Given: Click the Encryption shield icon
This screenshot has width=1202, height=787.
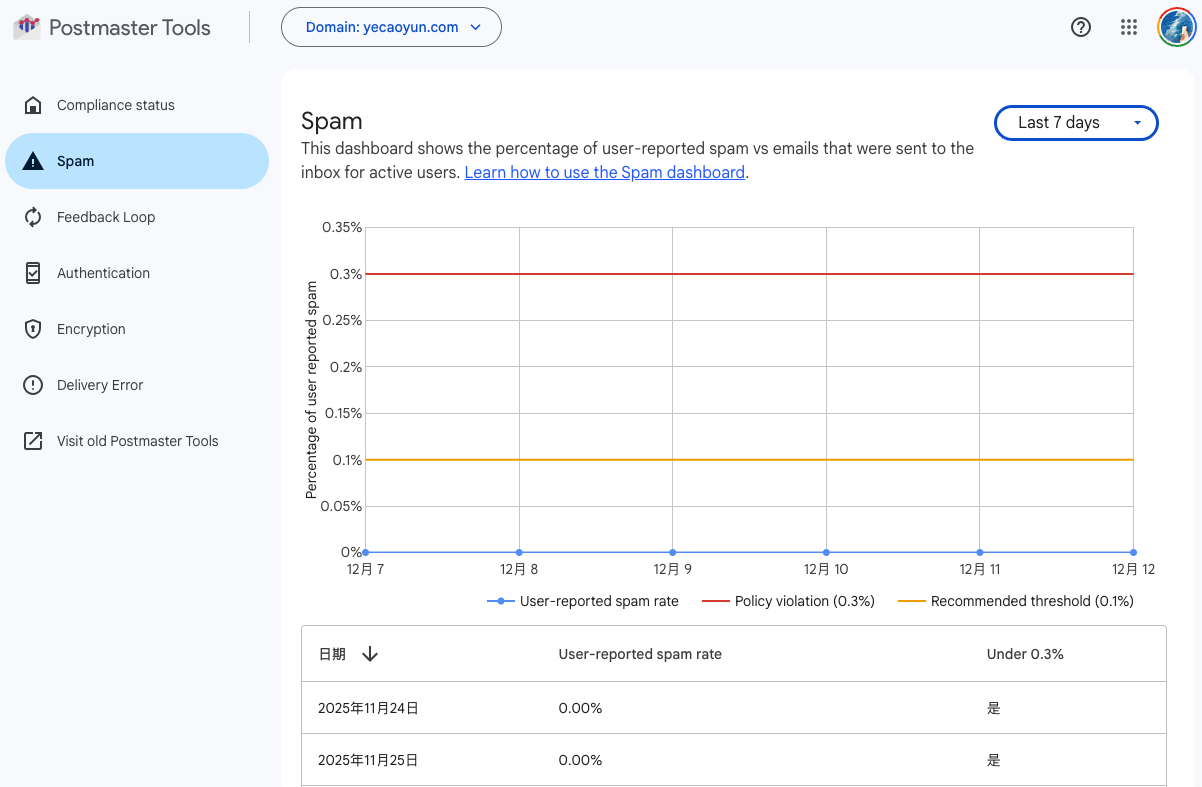Looking at the screenshot, I should pyautogui.click(x=33, y=329).
